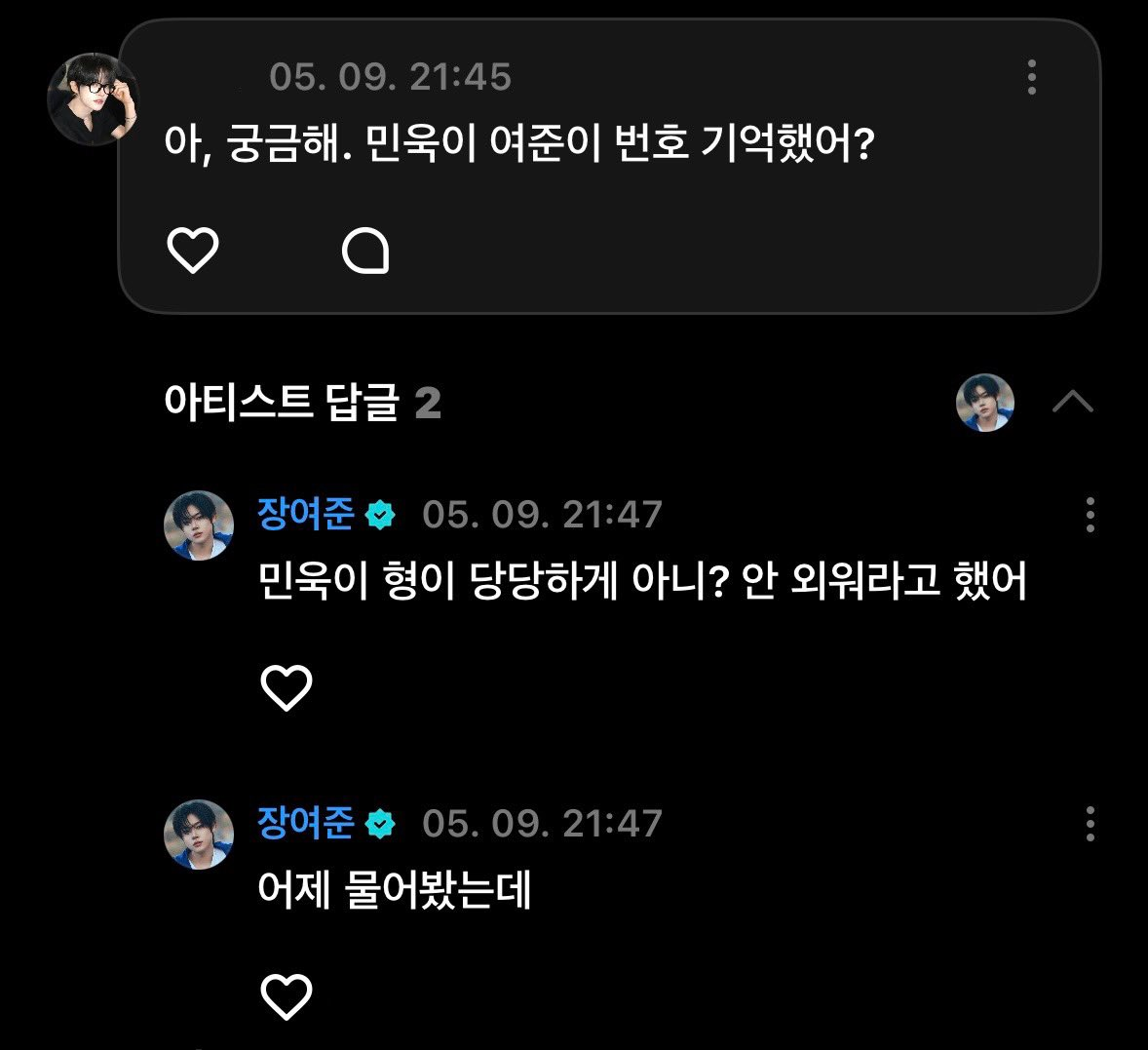Tap the first reply timestamp 21:47
Image resolution: width=1148 pixels, height=1050 pixels.
542,515
